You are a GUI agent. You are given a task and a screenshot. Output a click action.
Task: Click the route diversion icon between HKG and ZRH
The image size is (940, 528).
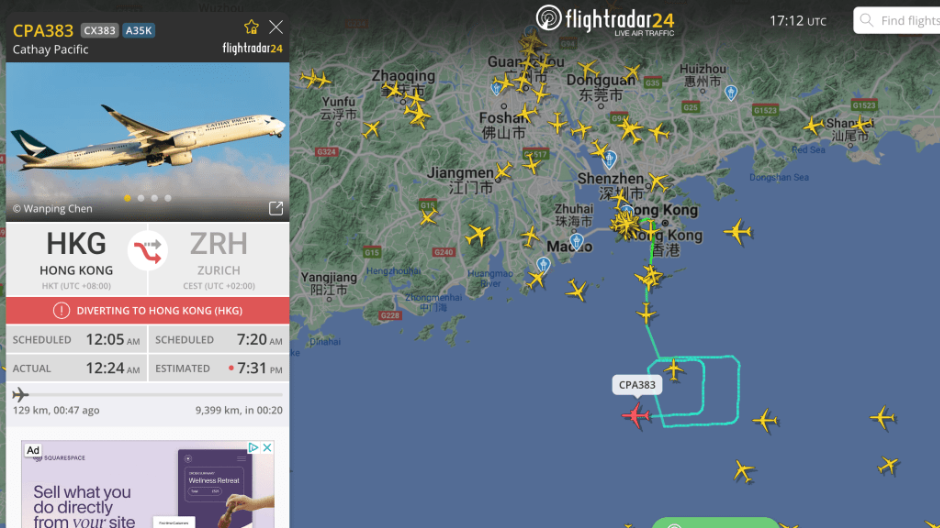pyautogui.click(x=147, y=251)
